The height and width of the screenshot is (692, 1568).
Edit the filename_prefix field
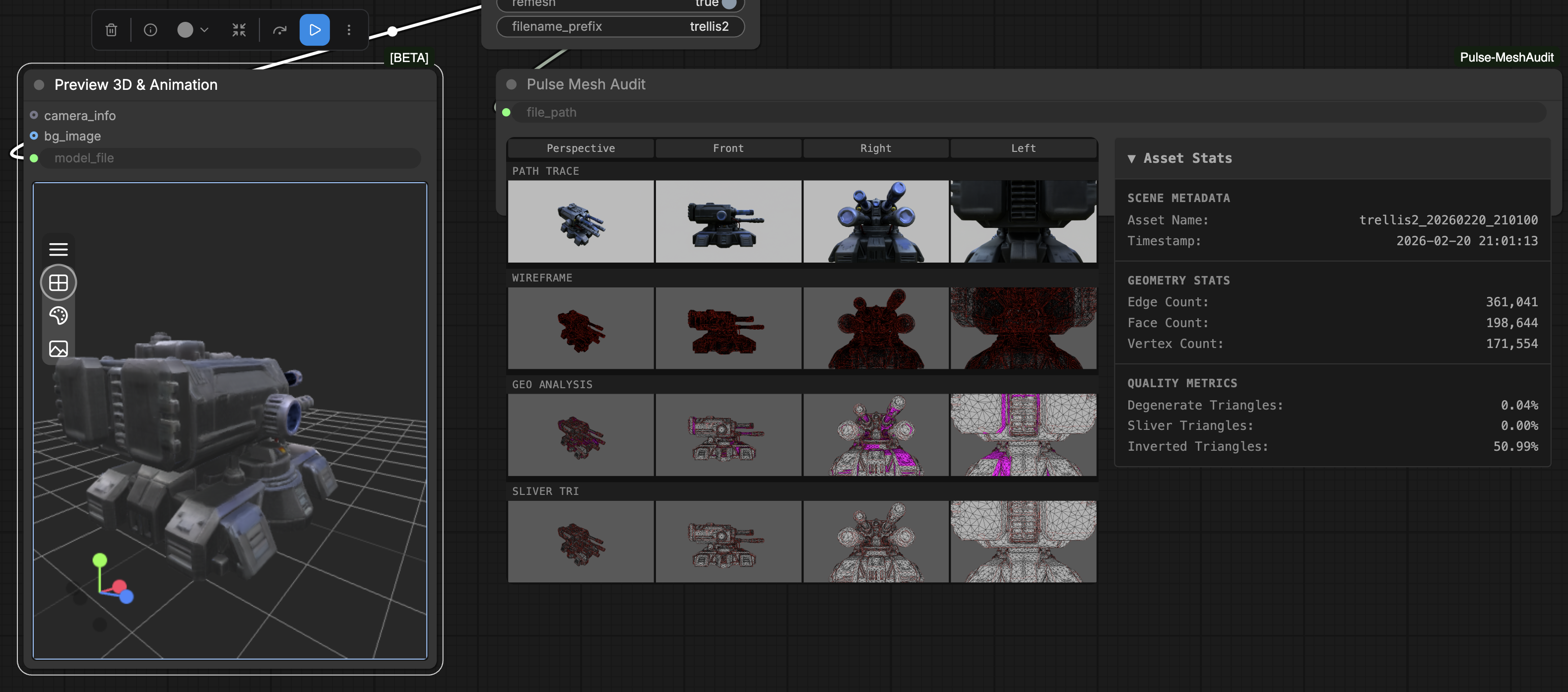click(620, 26)
